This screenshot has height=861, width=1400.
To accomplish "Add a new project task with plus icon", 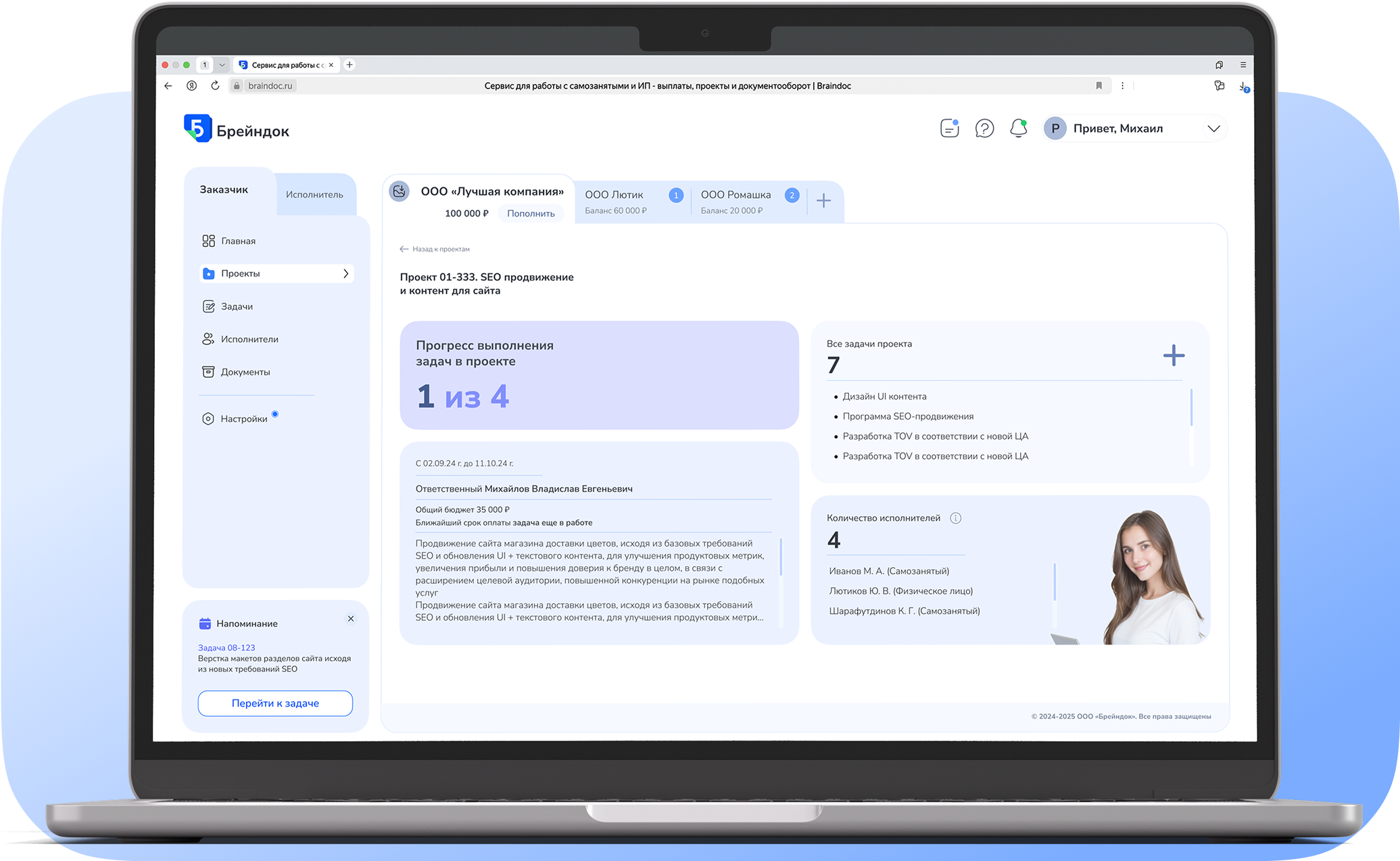I will pyautogui.click(x=1174, y=355).
